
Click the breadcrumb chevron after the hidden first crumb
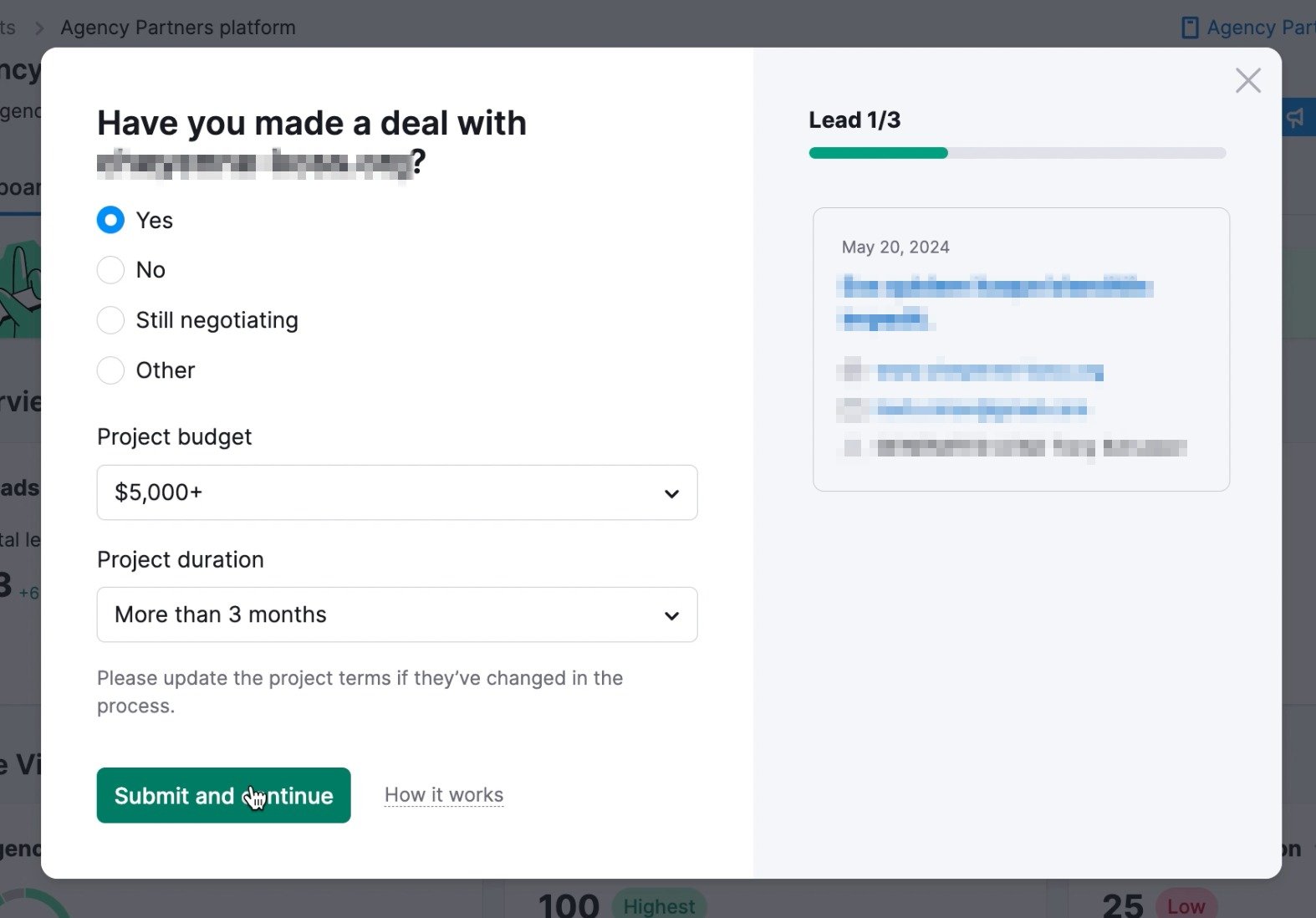tap(38, 27)
